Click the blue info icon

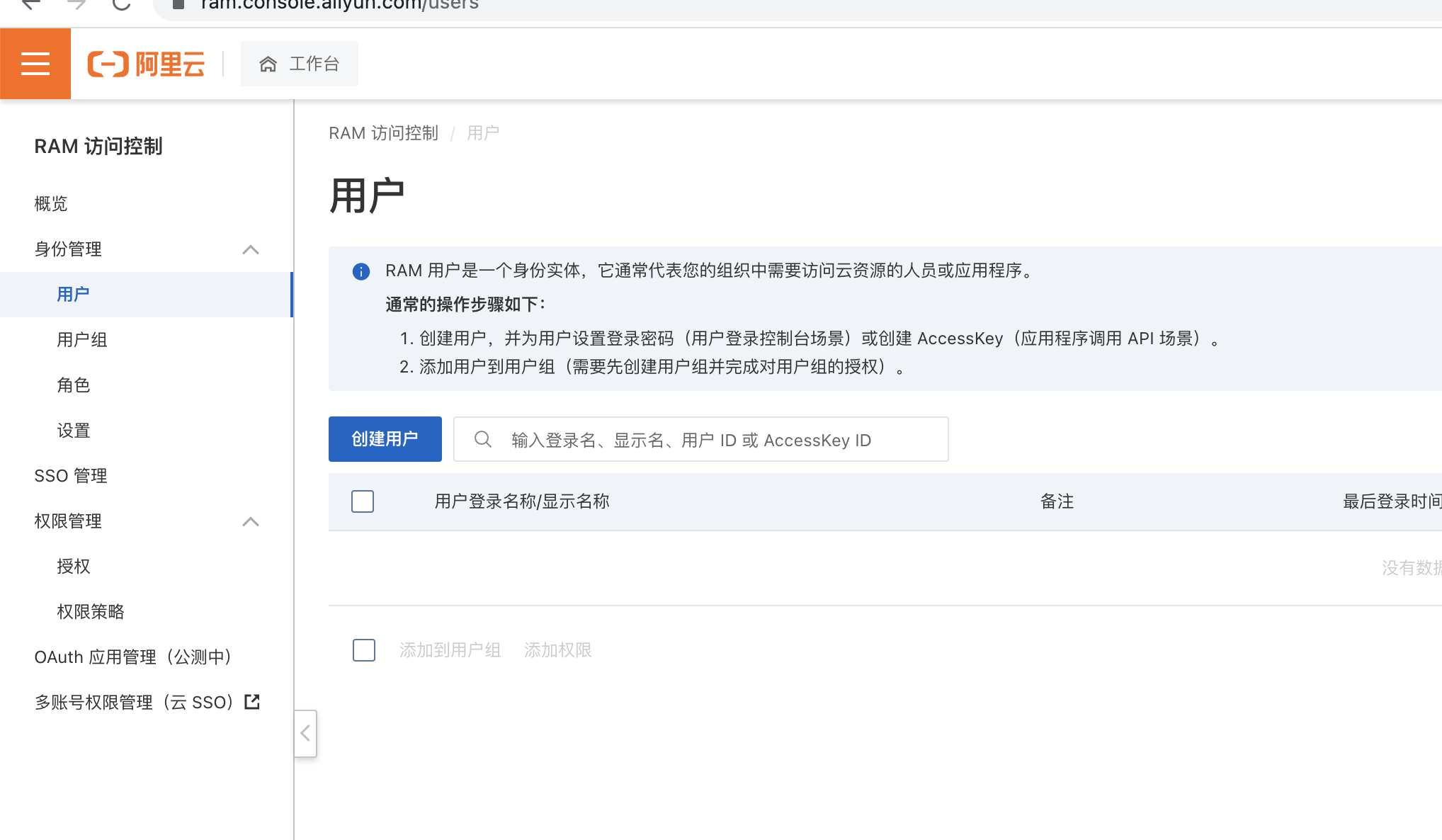click(x=360, y=271)
